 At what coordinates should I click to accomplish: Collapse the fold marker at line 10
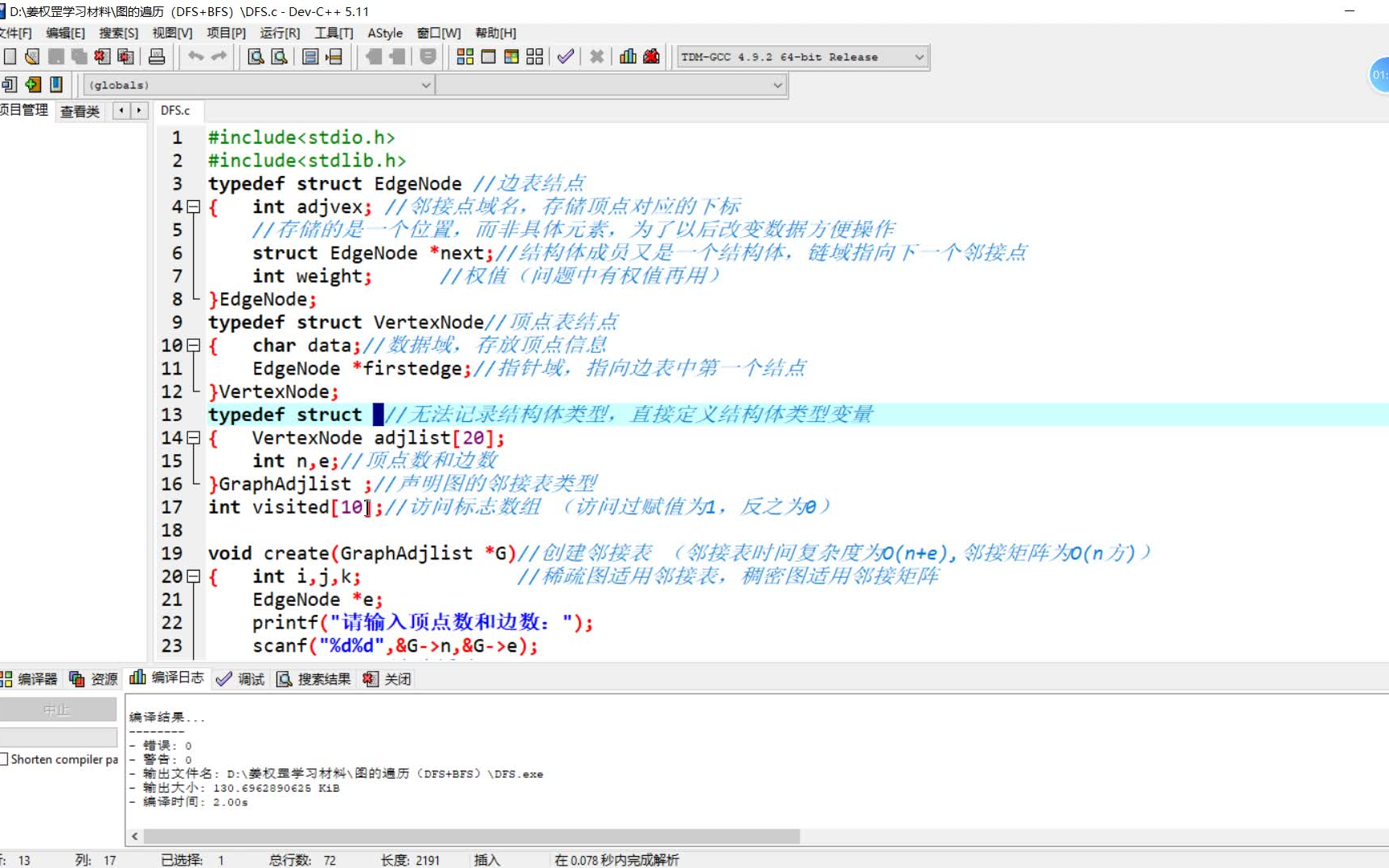[193, 346]
